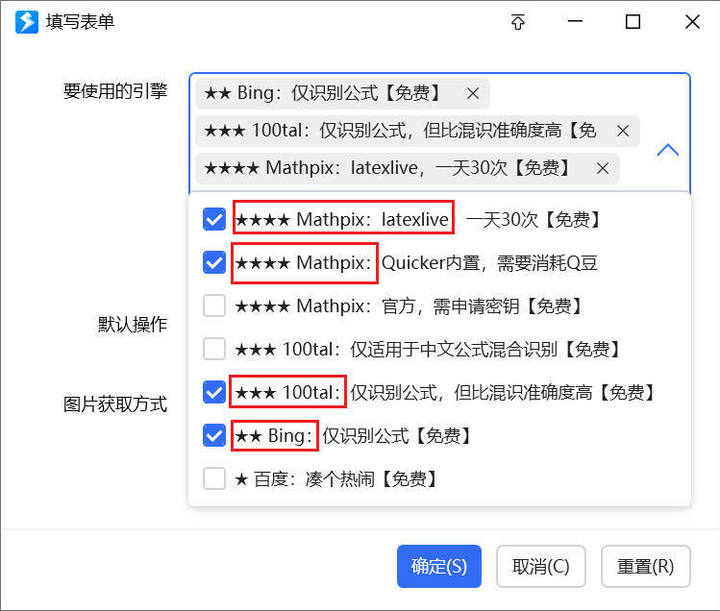
Task: Click the 取消(C) button
Action: pos(541,566)
